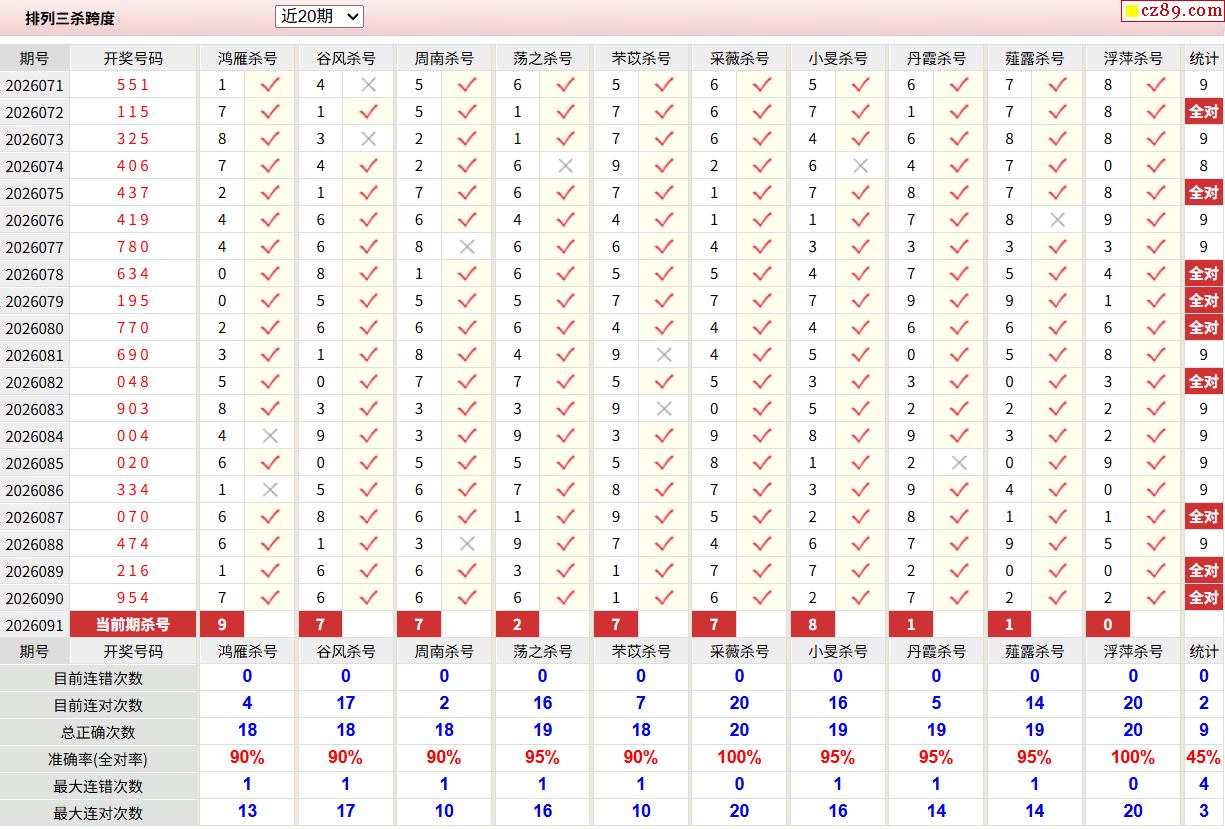
Task: Select issue number 2026091
Action: pos(34,625)
